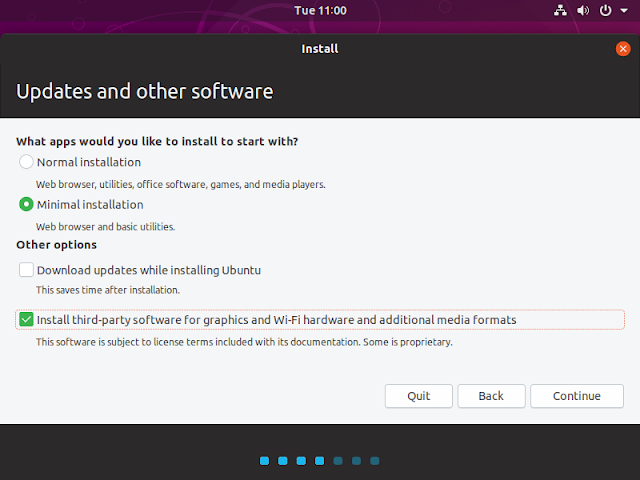Viewport: 640px width, 480px height.
Task: Select the Normal installation radio button
Action: 26,162
